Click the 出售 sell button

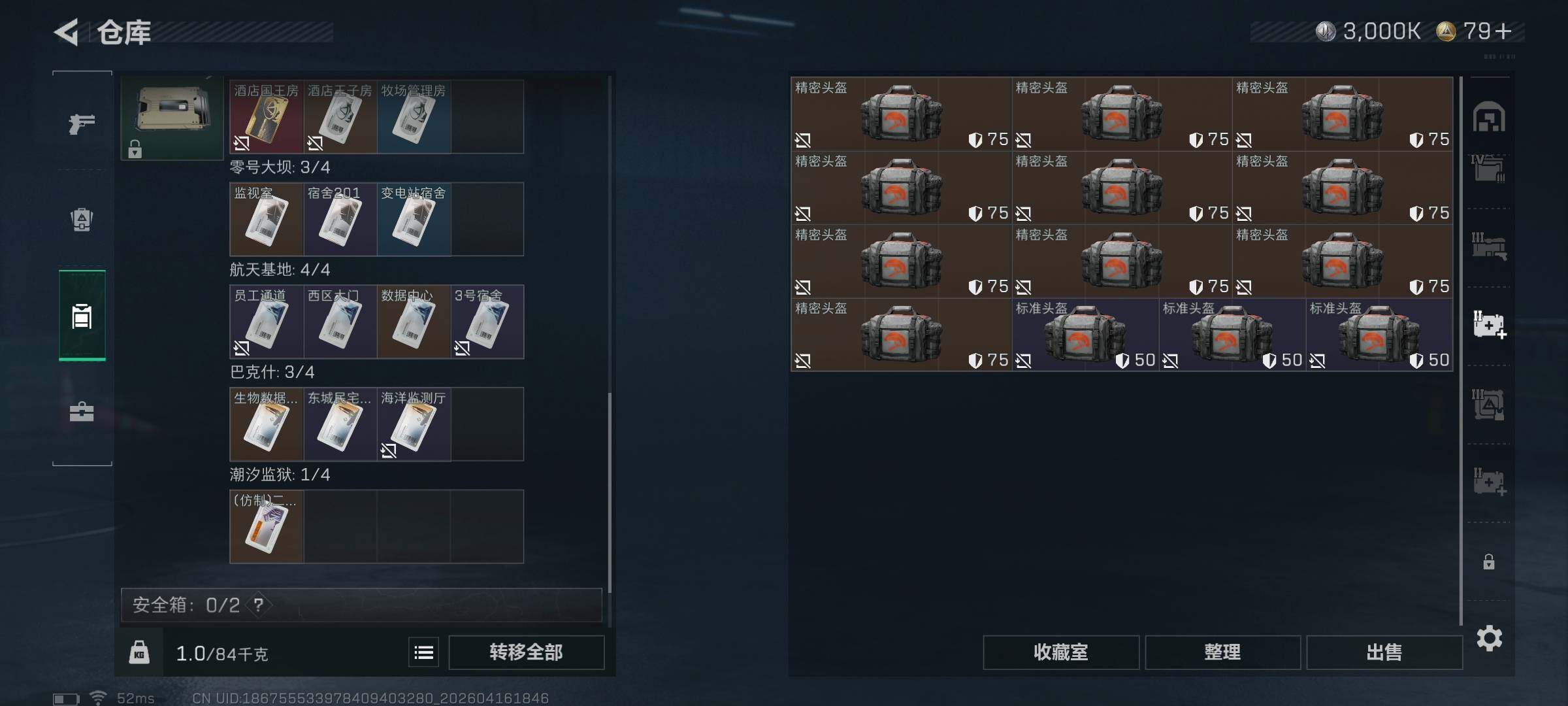tap(1384, 652)
